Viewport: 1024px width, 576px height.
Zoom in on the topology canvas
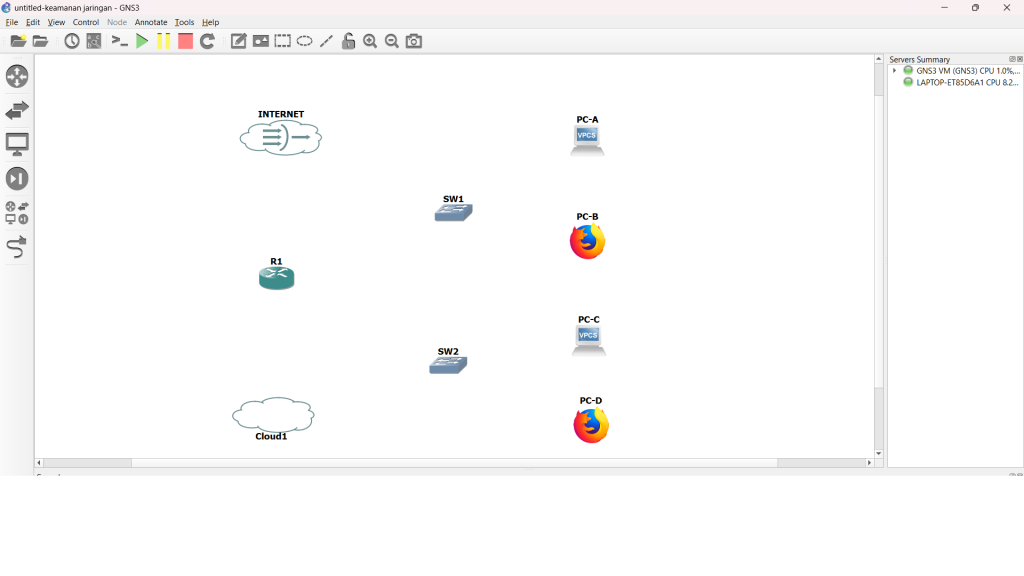(370, 41)
